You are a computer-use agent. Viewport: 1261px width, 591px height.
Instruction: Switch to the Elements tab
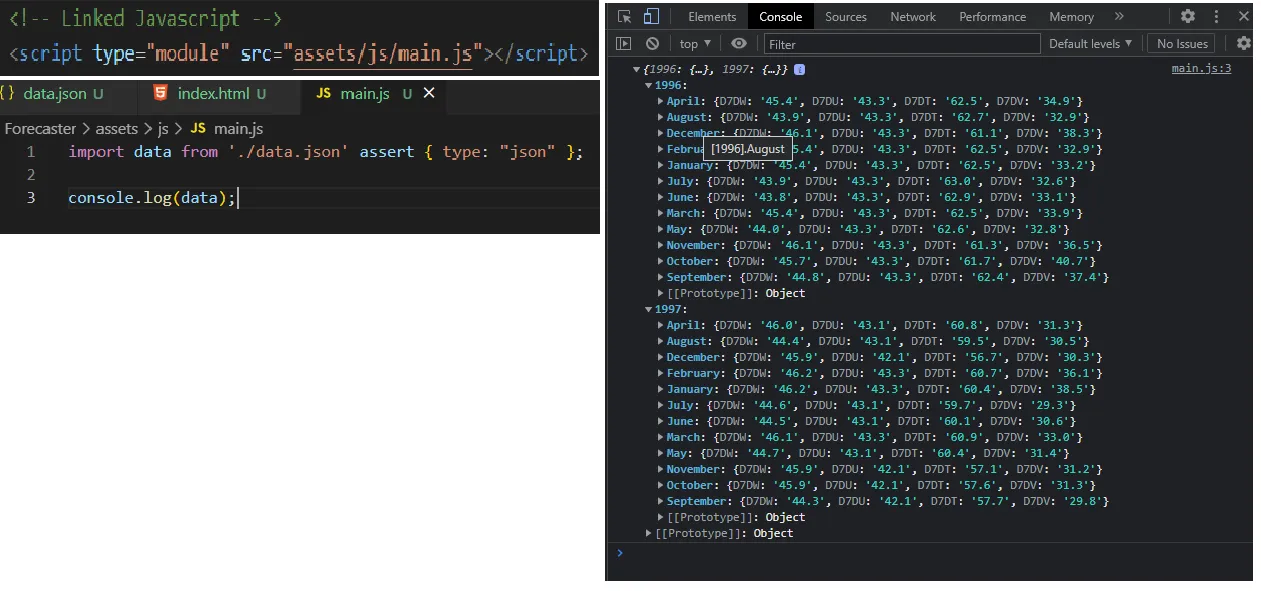712,17
